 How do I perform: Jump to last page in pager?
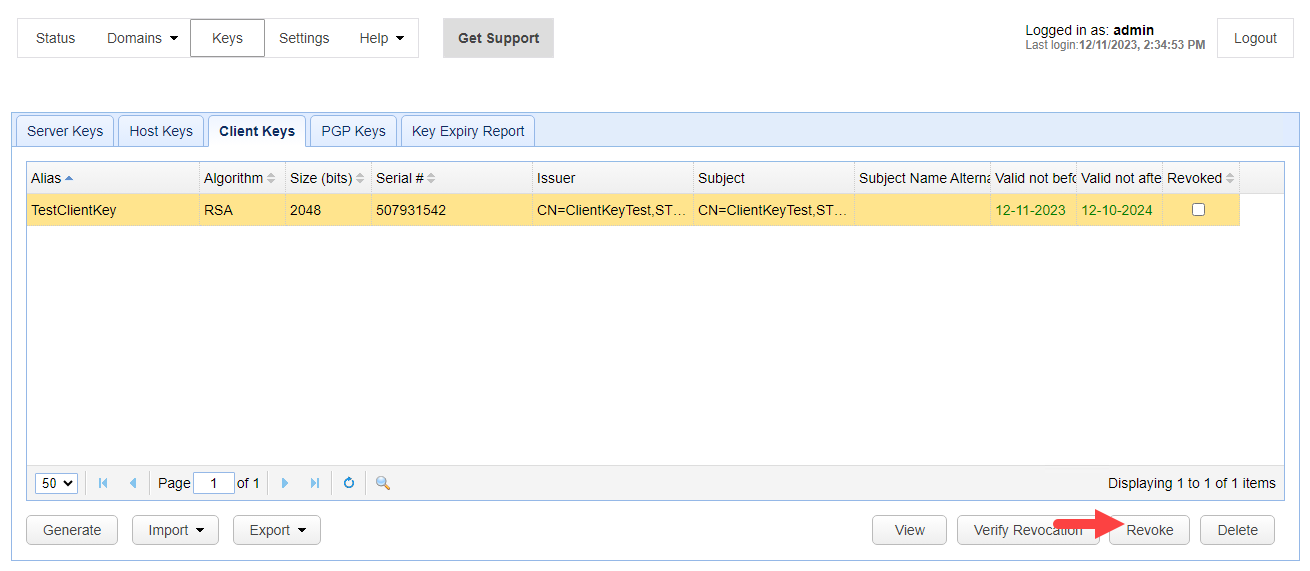[x=315, y=483]
